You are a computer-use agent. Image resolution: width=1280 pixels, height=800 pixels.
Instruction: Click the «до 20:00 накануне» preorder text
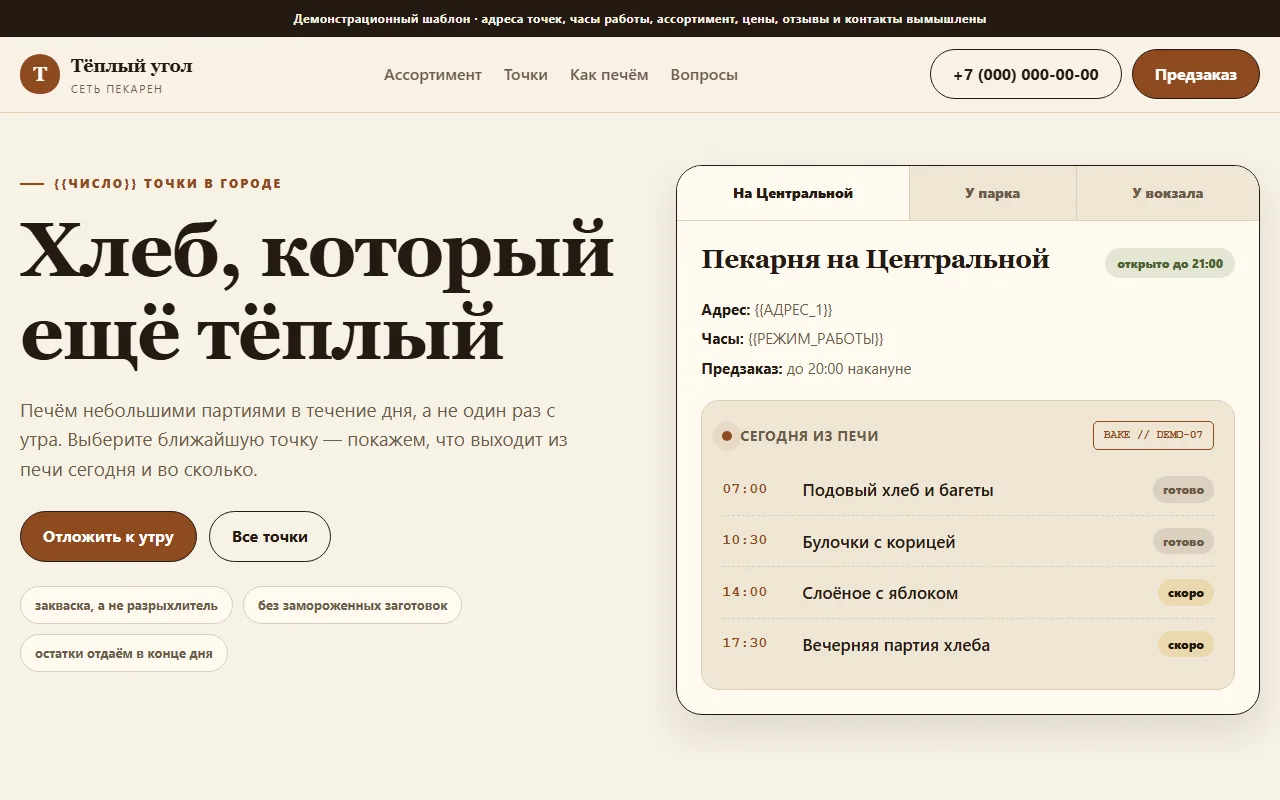click(x=849, y=369)
